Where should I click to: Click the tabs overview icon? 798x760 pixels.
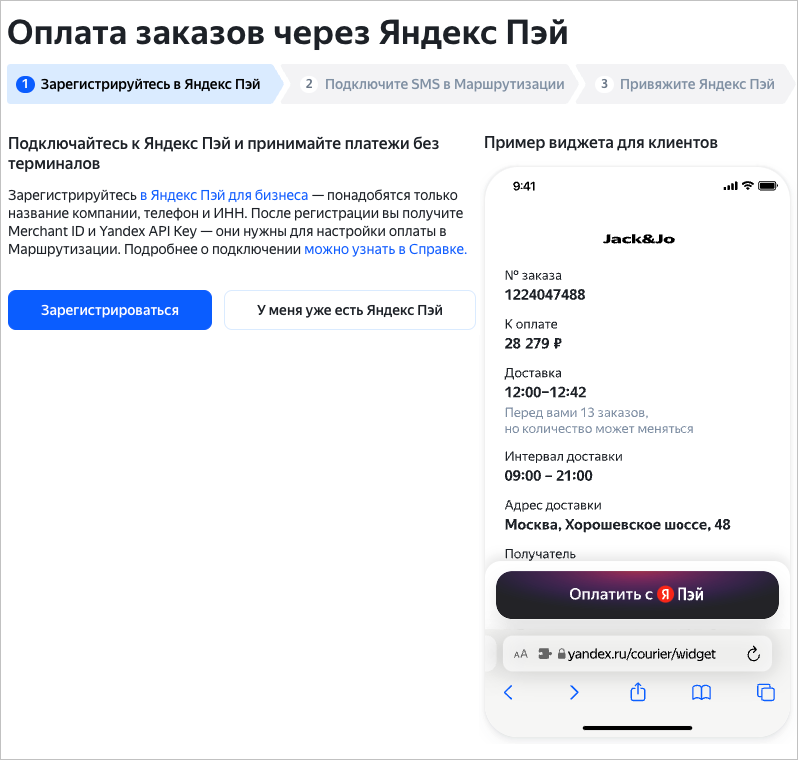(x=766, y=692)
